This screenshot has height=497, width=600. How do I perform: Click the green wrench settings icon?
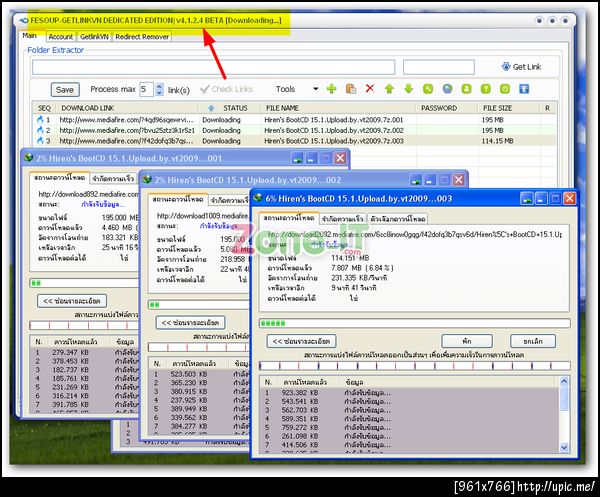[x=428, y=89]
